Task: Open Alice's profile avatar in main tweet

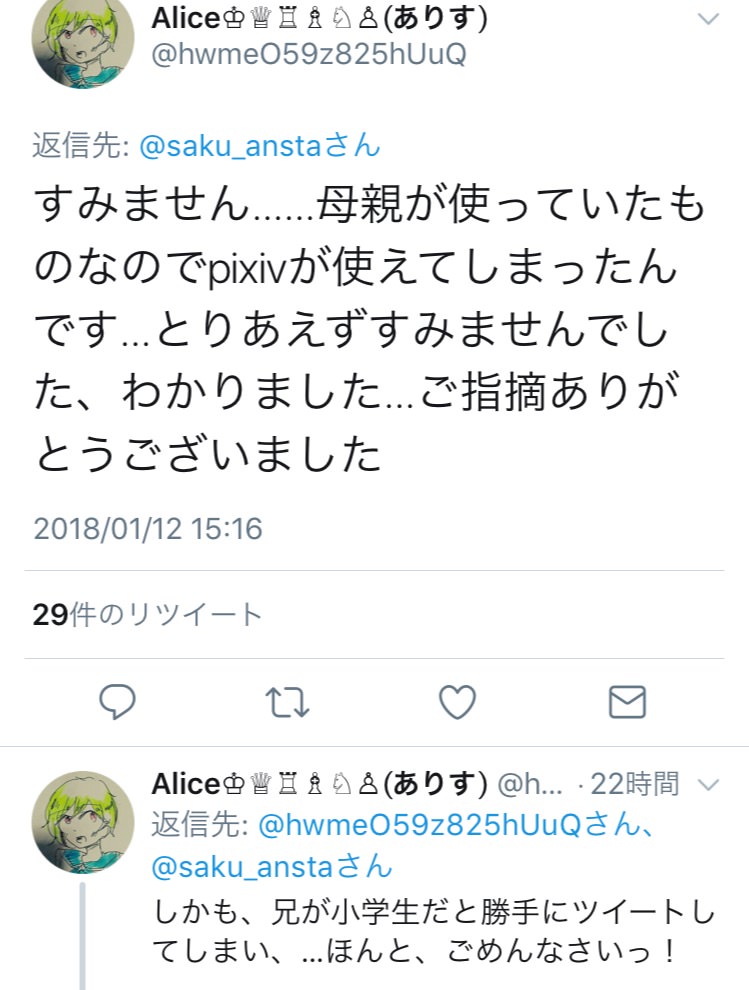Action: click(x=83, y=39)
